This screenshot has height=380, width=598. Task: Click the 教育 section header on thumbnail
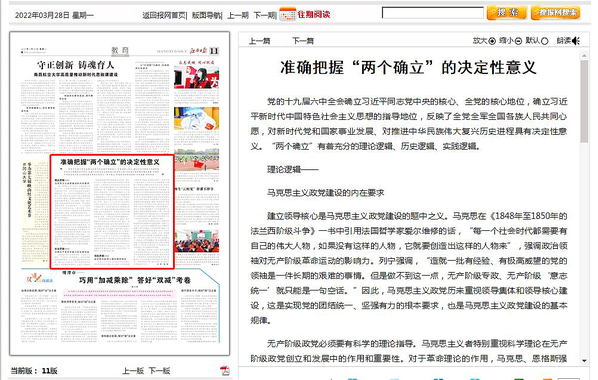click(x=120, y=50)
